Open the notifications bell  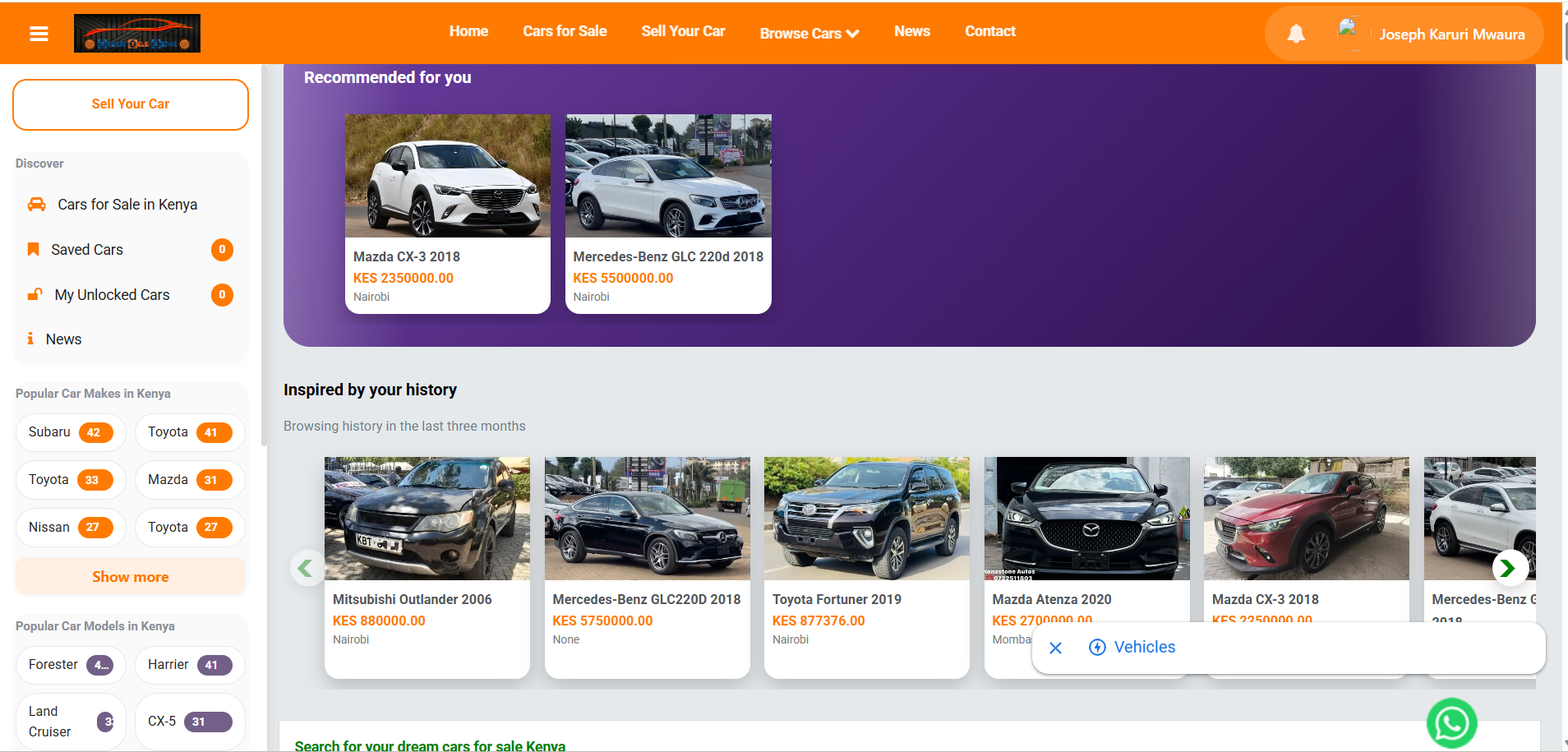pyautogui.click(x=1296, y=34)
